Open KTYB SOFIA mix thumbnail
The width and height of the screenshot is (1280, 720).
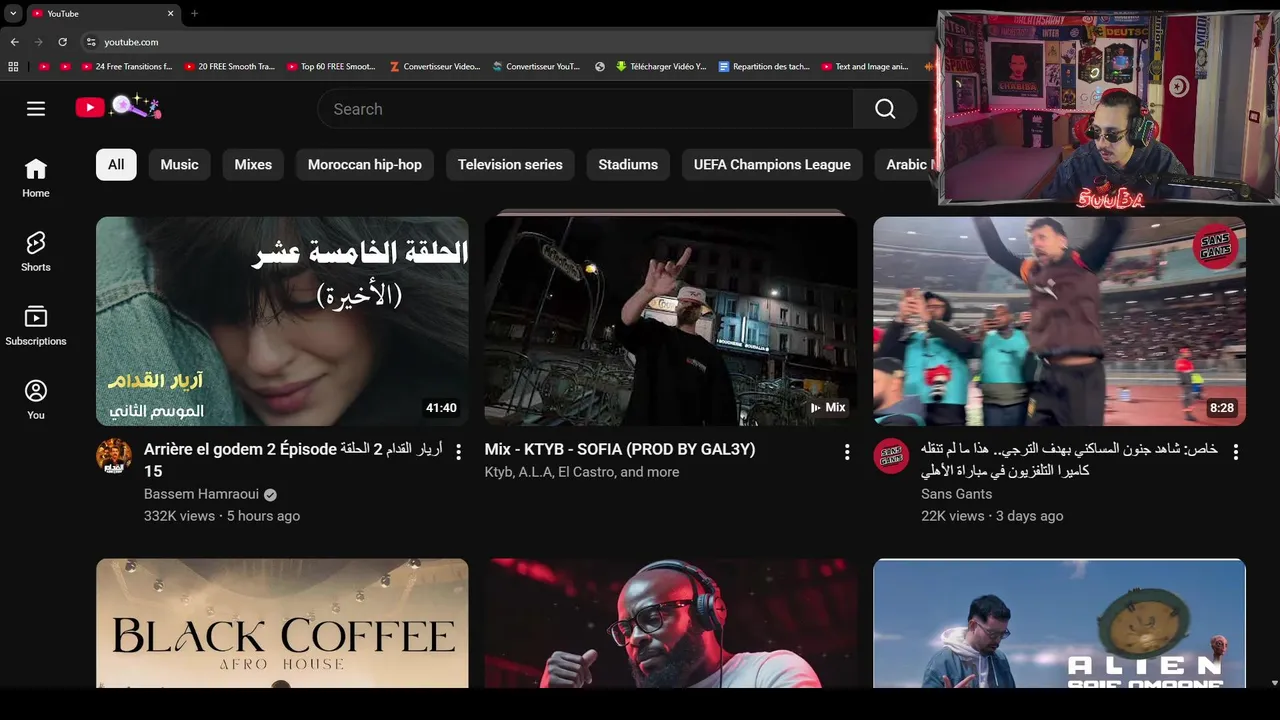[x=671, y=321]
